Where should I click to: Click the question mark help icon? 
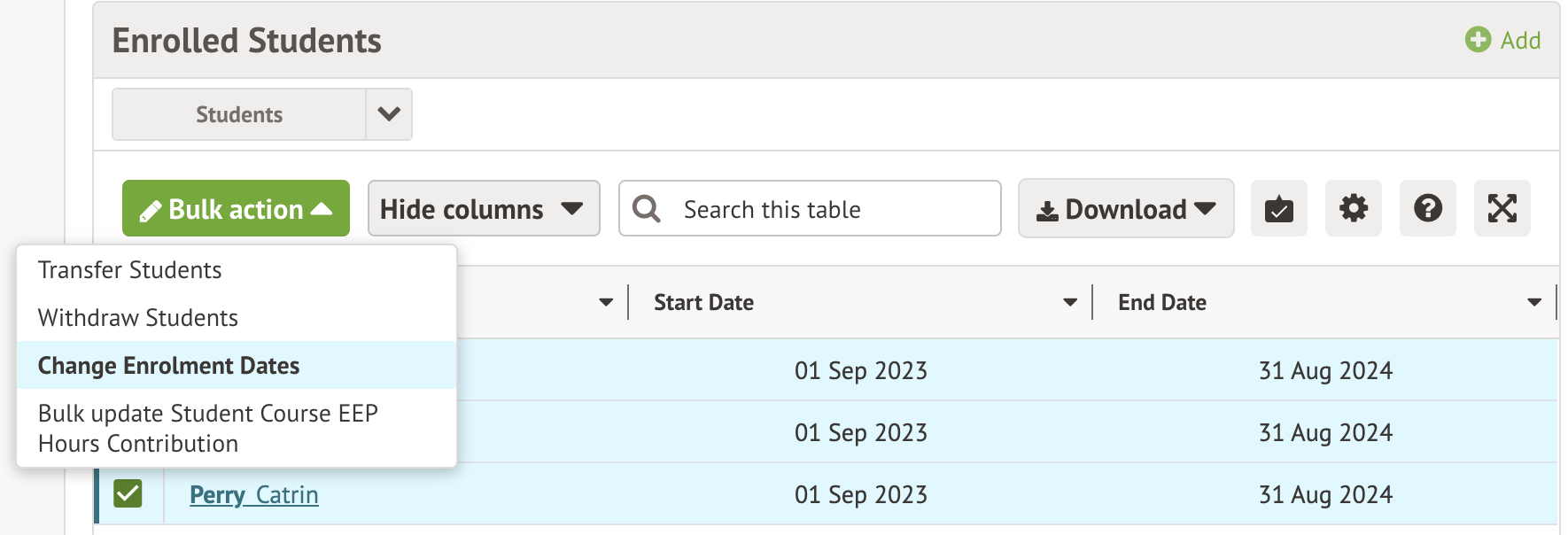coord(1427,209)
